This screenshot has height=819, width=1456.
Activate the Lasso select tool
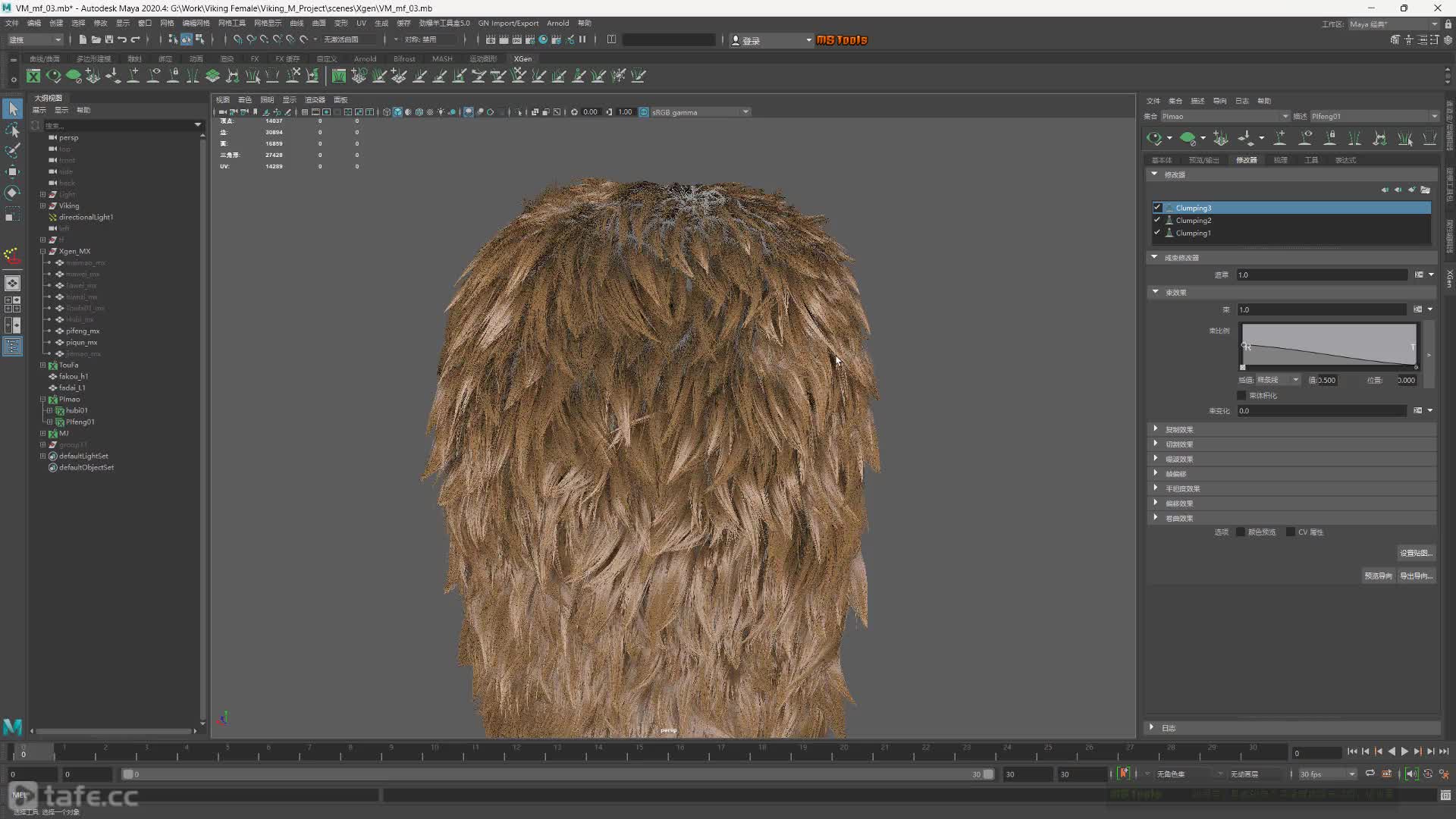[x=13, y=130]
